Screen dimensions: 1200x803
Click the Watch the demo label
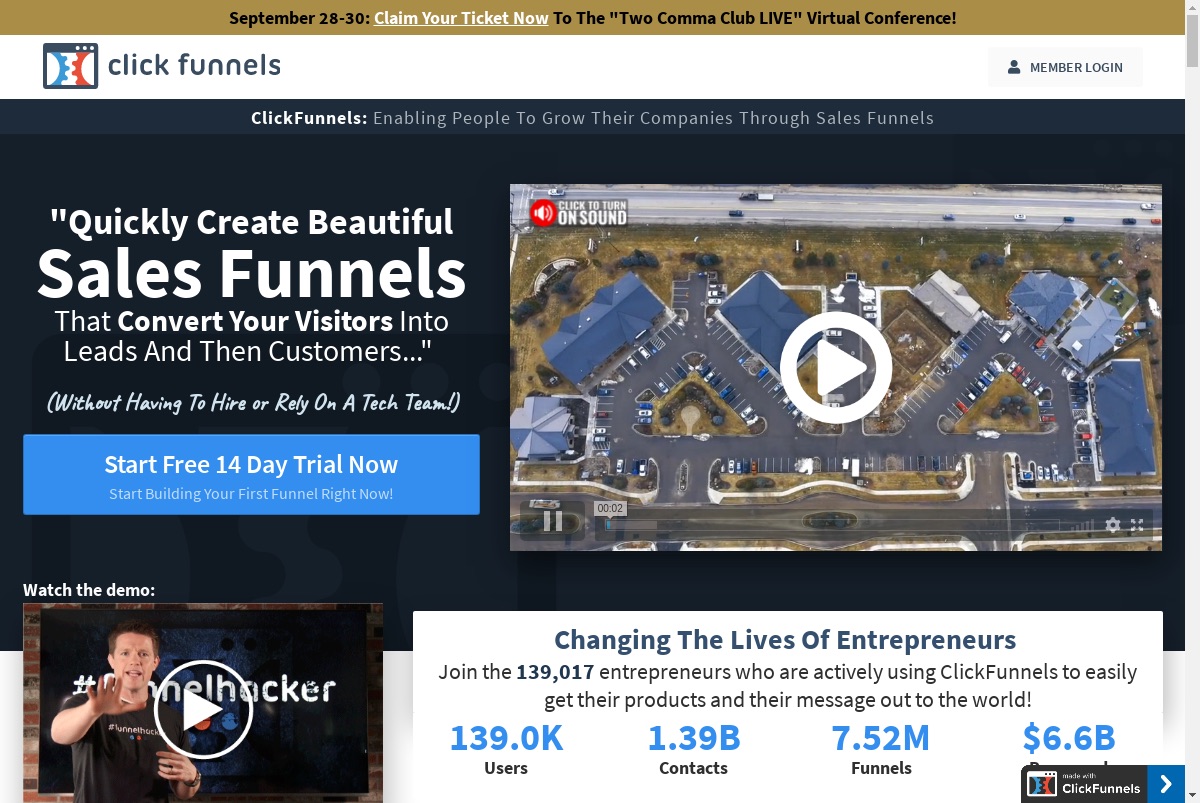[89, 590]
